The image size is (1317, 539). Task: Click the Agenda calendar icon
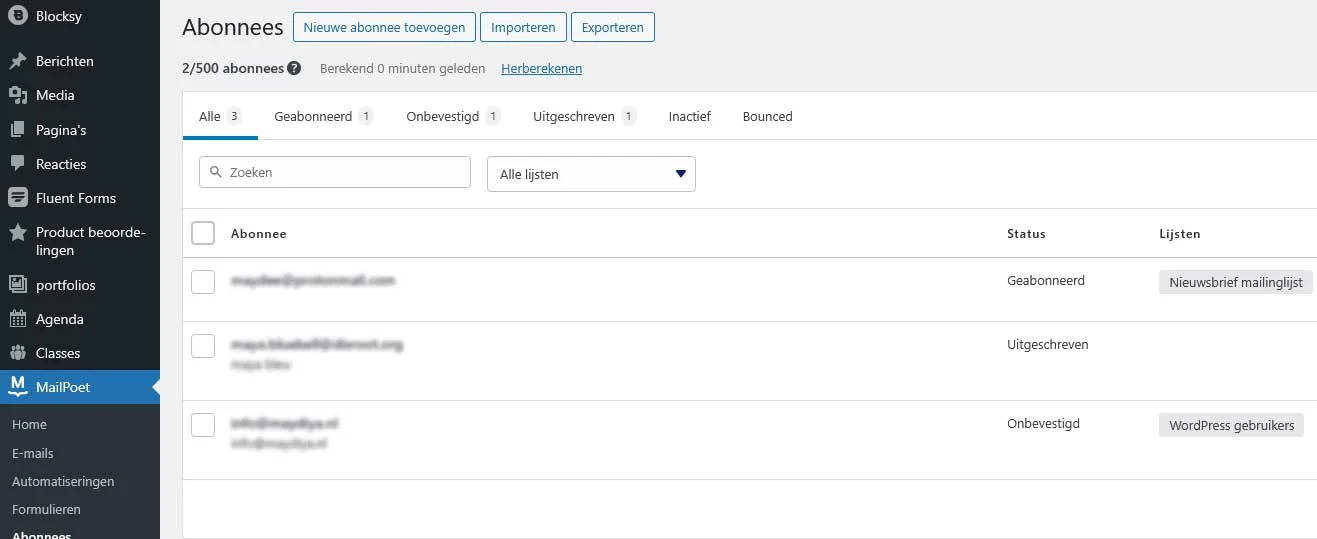tap(17, 319)
